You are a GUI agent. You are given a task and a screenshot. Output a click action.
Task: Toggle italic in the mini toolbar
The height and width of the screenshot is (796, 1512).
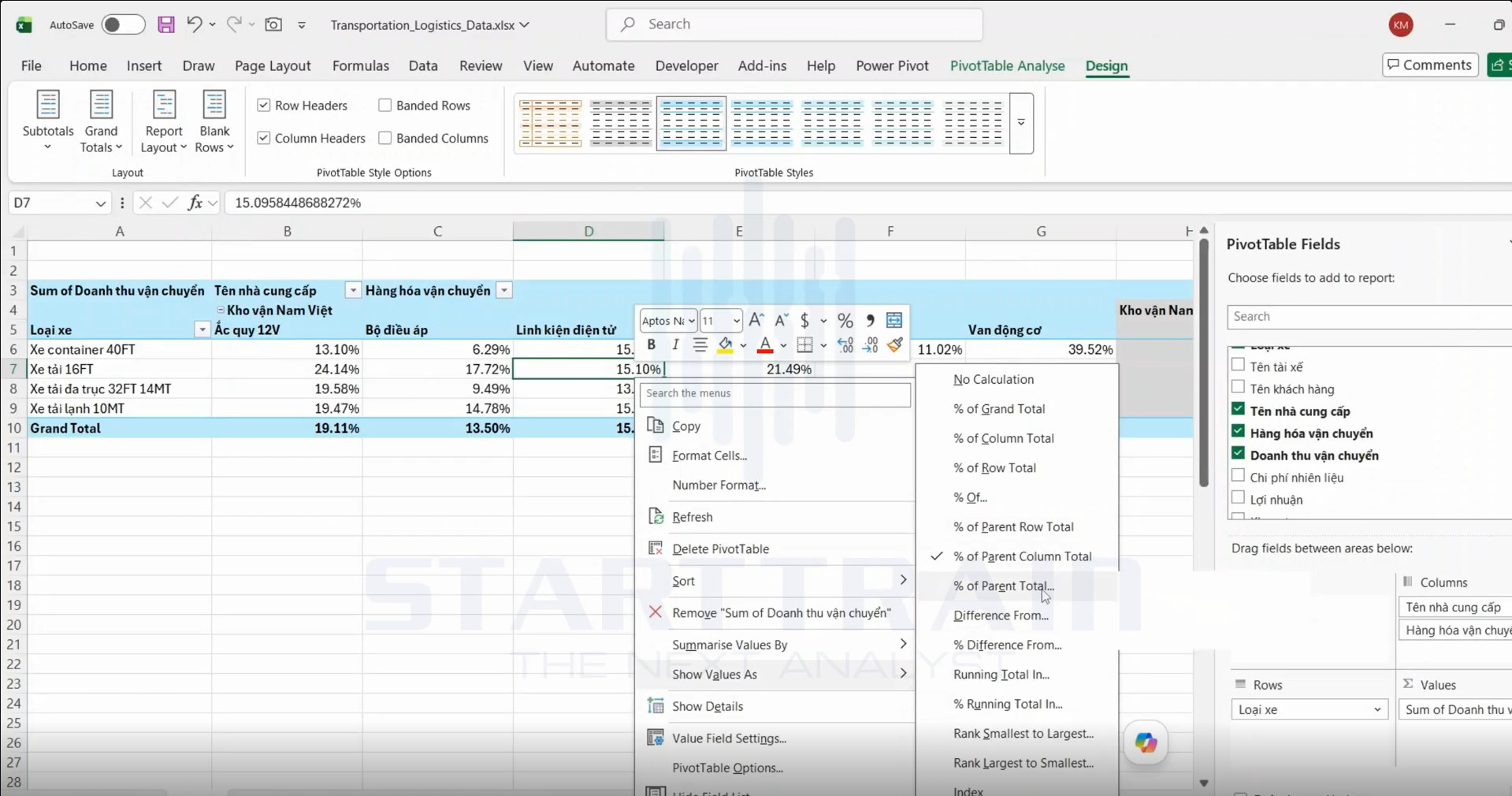pos(675,345)
